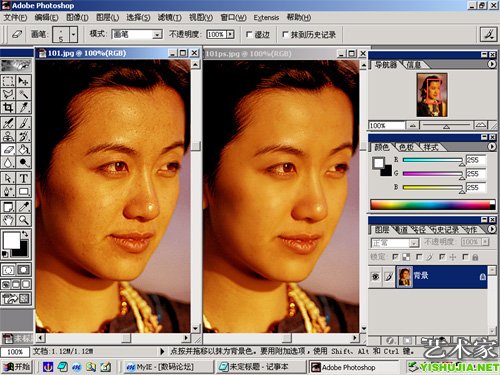Select the Zoom magnifier tool
The width and height of the screenshot is (500, 375).
tap(23, 220)
